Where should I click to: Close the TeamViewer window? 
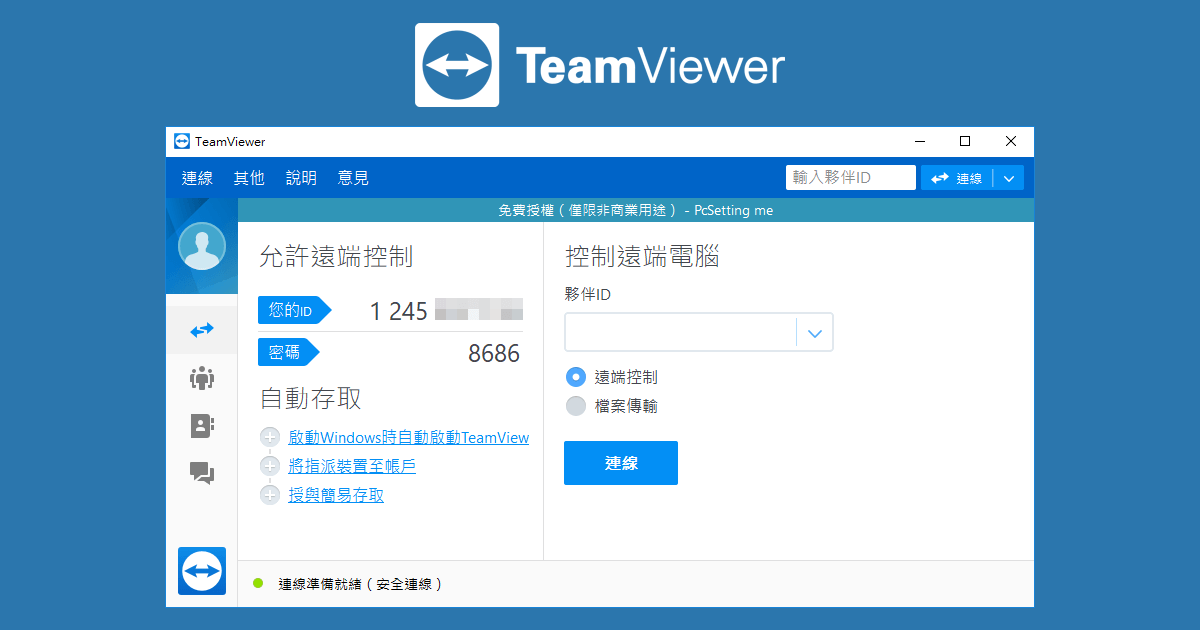tap(1011, 141)
